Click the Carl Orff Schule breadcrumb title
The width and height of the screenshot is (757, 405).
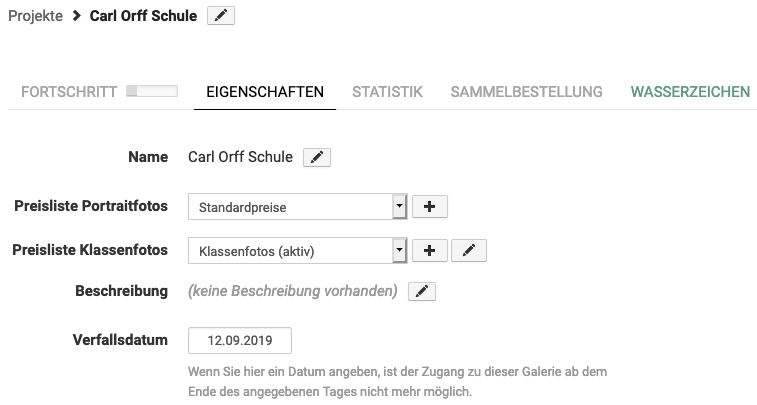click(143, 16)
